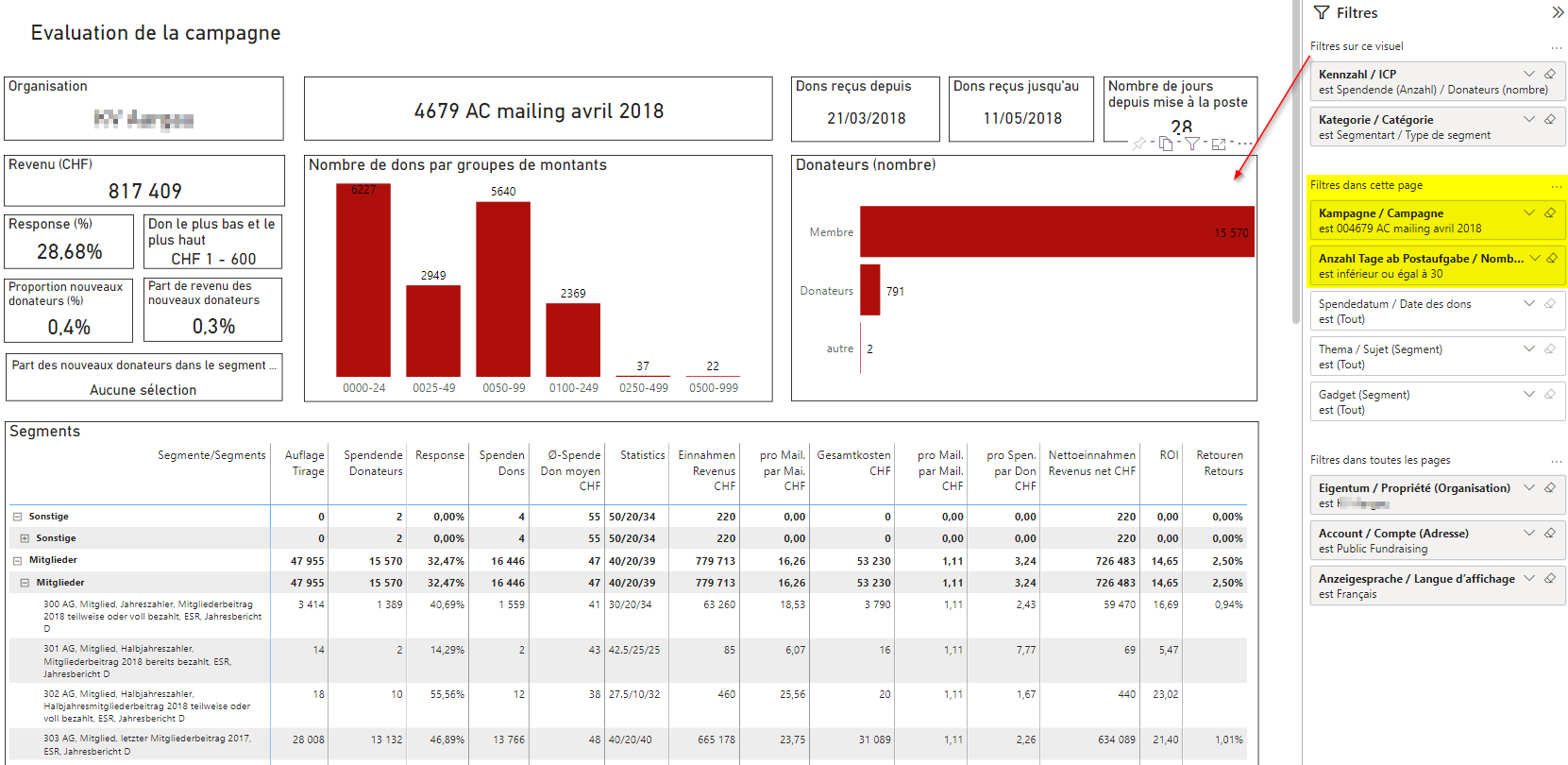Select the 0000-24 bar with 6227 donations
Screen dimensions: 1568x765
tap(363, 280)
